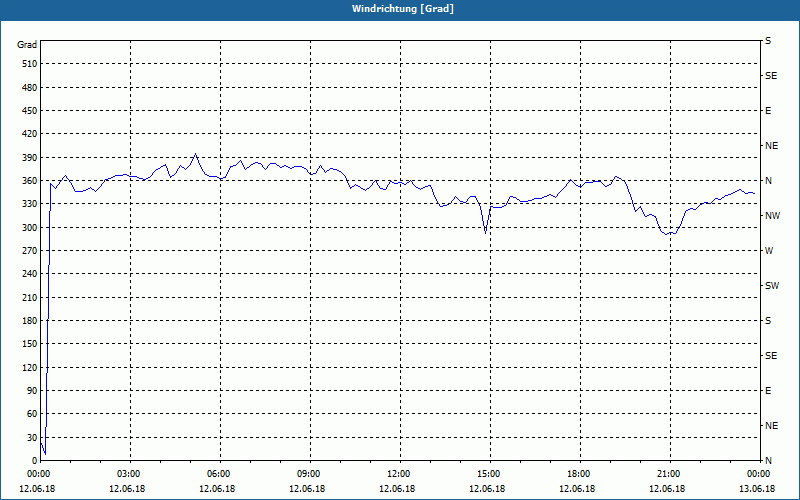Choose the 60 y-axis value

(x=32, y=413)
